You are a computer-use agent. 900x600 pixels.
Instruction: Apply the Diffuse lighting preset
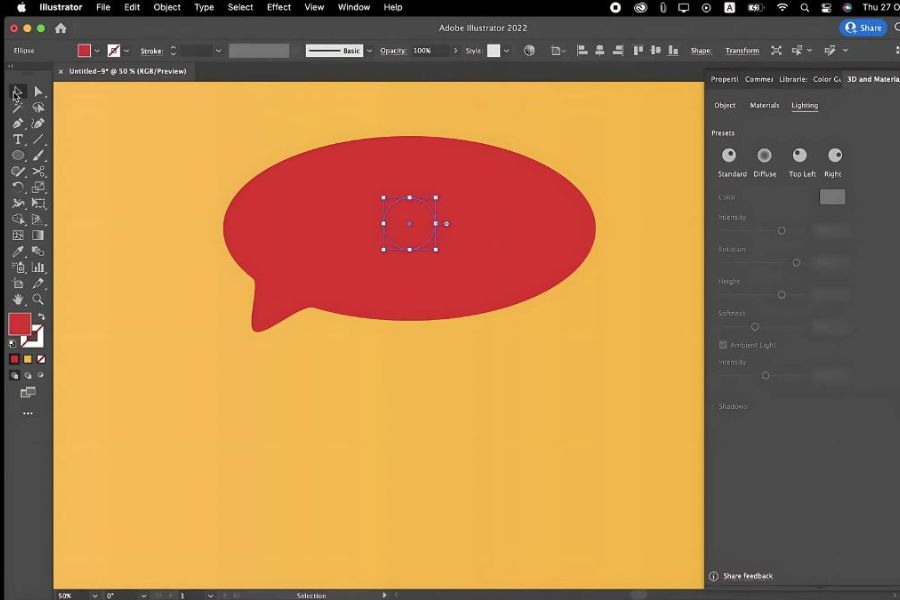click(764, 155)
